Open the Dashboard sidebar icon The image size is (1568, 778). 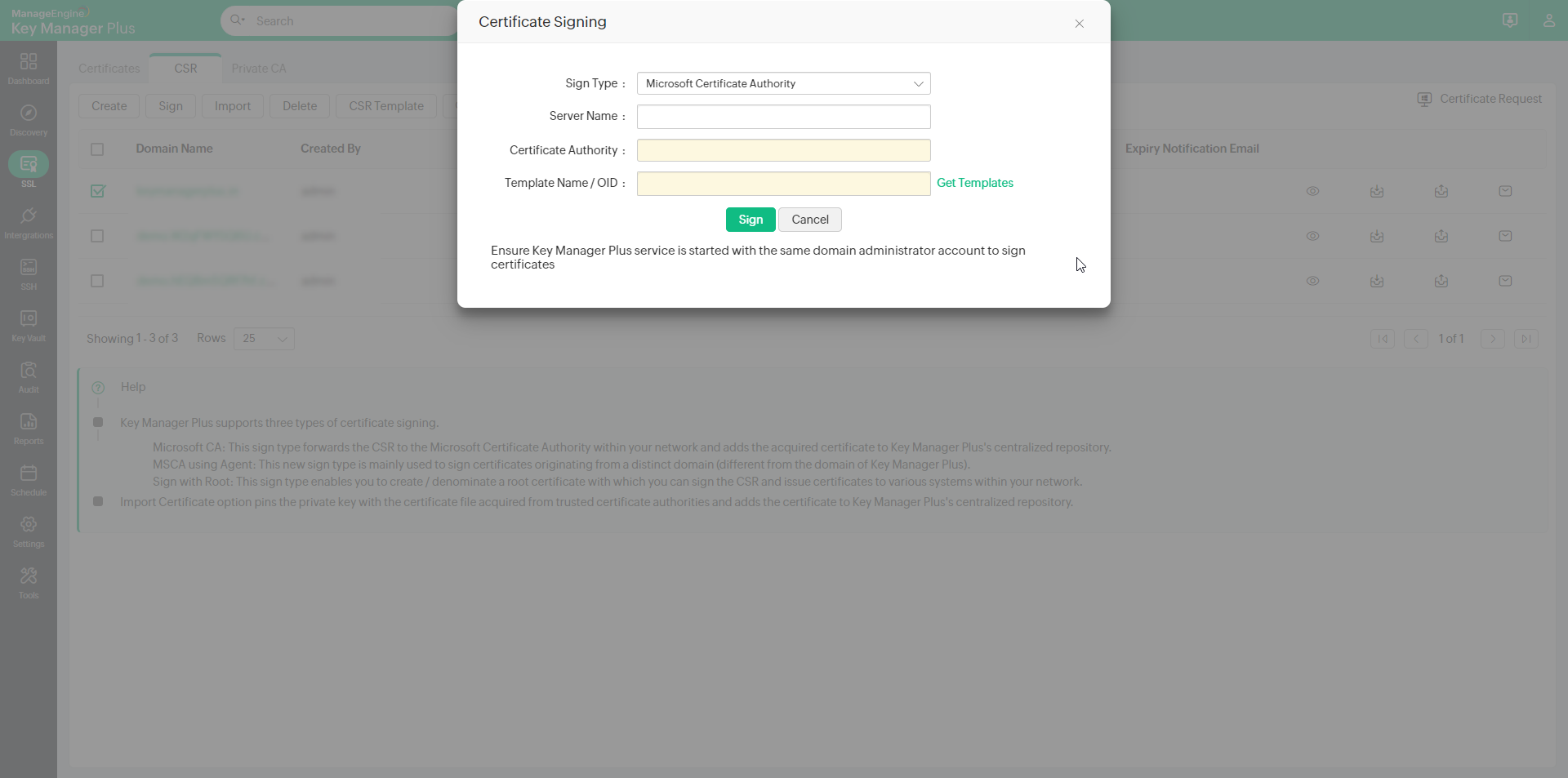click(x=29, y=68)
